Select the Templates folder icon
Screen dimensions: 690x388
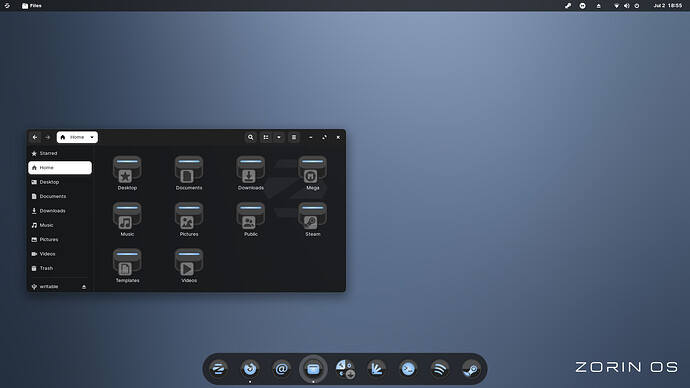click(127, 263)
